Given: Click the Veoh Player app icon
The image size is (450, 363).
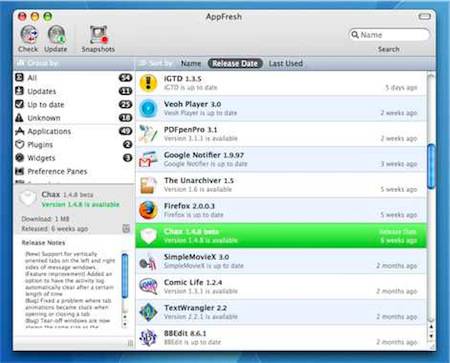Looking at the screenshot, I should coord(148,108).
